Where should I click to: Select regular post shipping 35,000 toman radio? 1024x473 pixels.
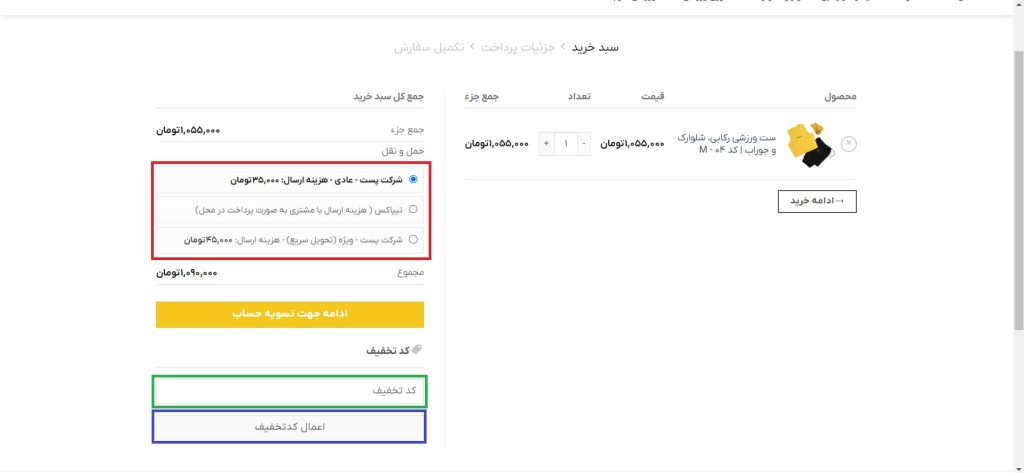(x=413, y=180)
